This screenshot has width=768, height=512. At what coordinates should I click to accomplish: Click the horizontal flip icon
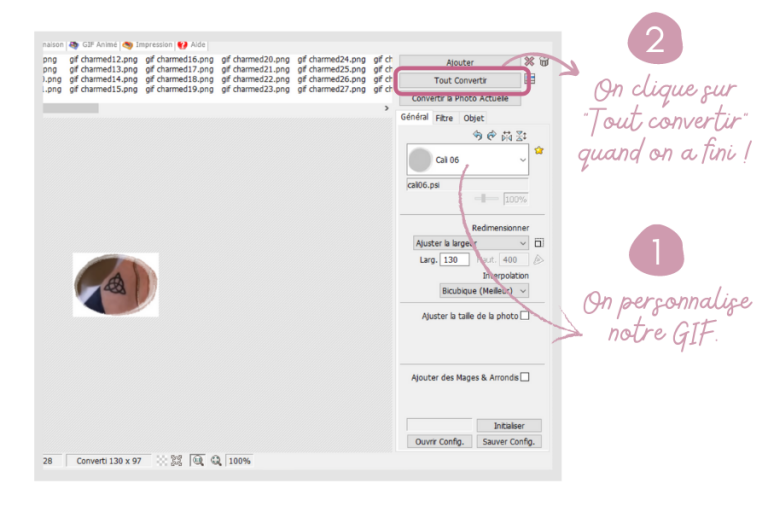click(506, 136)
